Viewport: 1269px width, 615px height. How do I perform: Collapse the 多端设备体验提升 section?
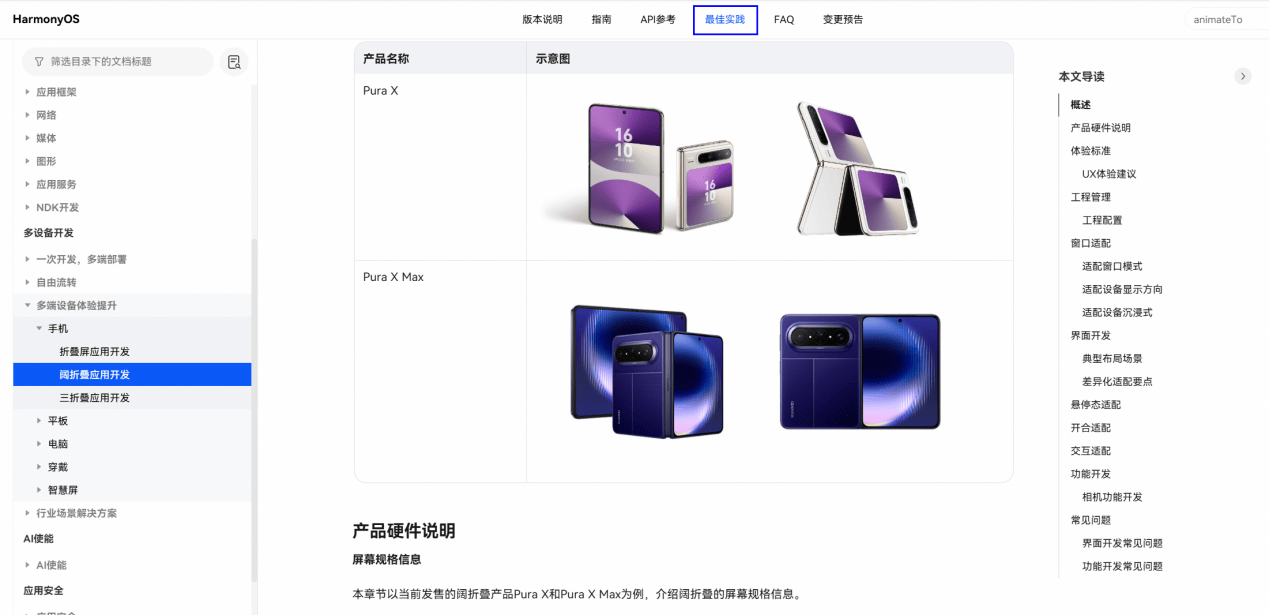(28, 305)
